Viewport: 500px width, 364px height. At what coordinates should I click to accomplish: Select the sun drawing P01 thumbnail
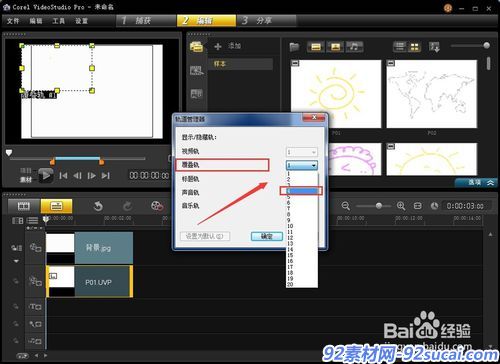point(336,94)
